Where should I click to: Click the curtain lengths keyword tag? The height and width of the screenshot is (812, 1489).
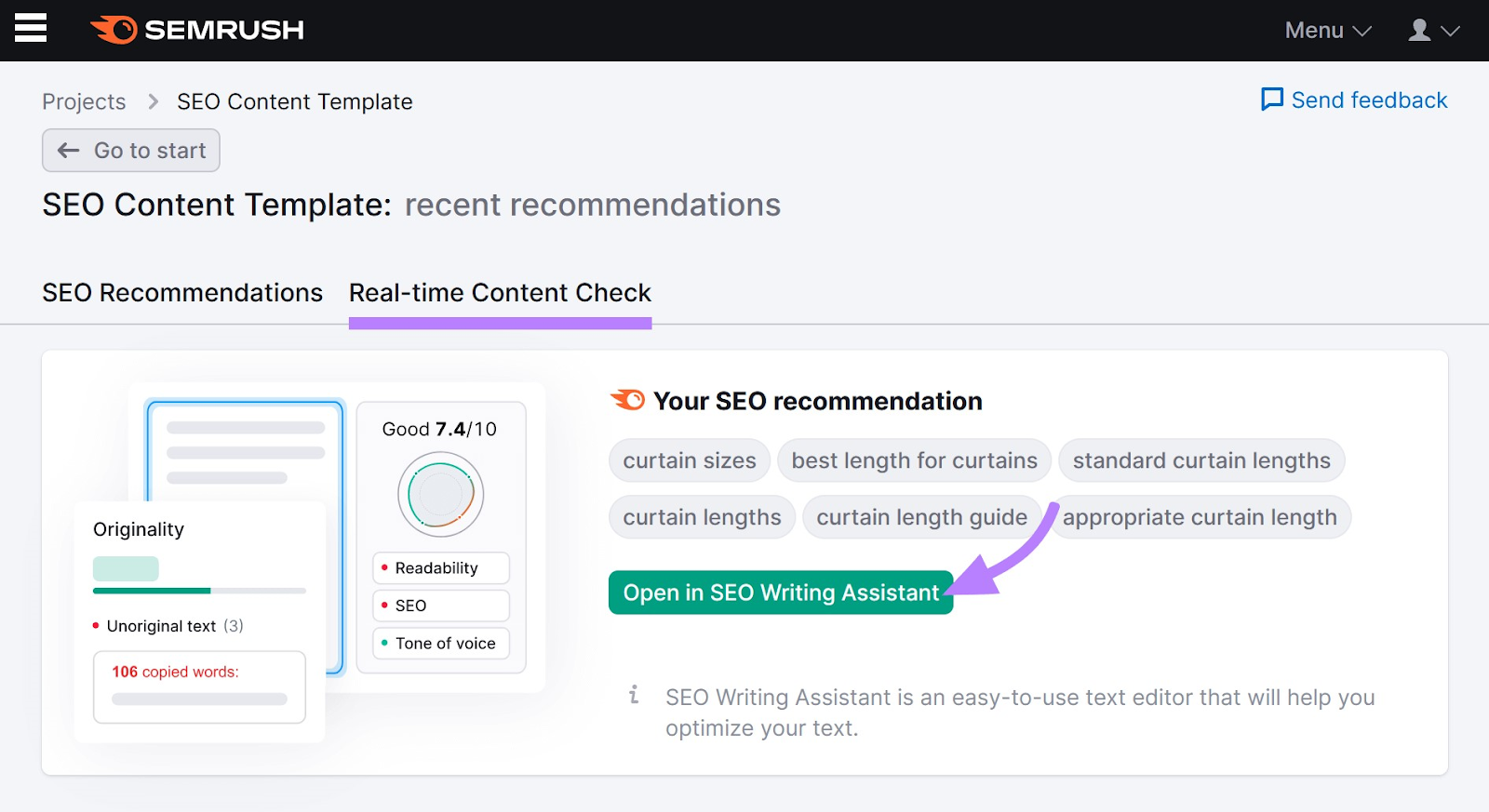pyautogui.click(x=702, y=517)
